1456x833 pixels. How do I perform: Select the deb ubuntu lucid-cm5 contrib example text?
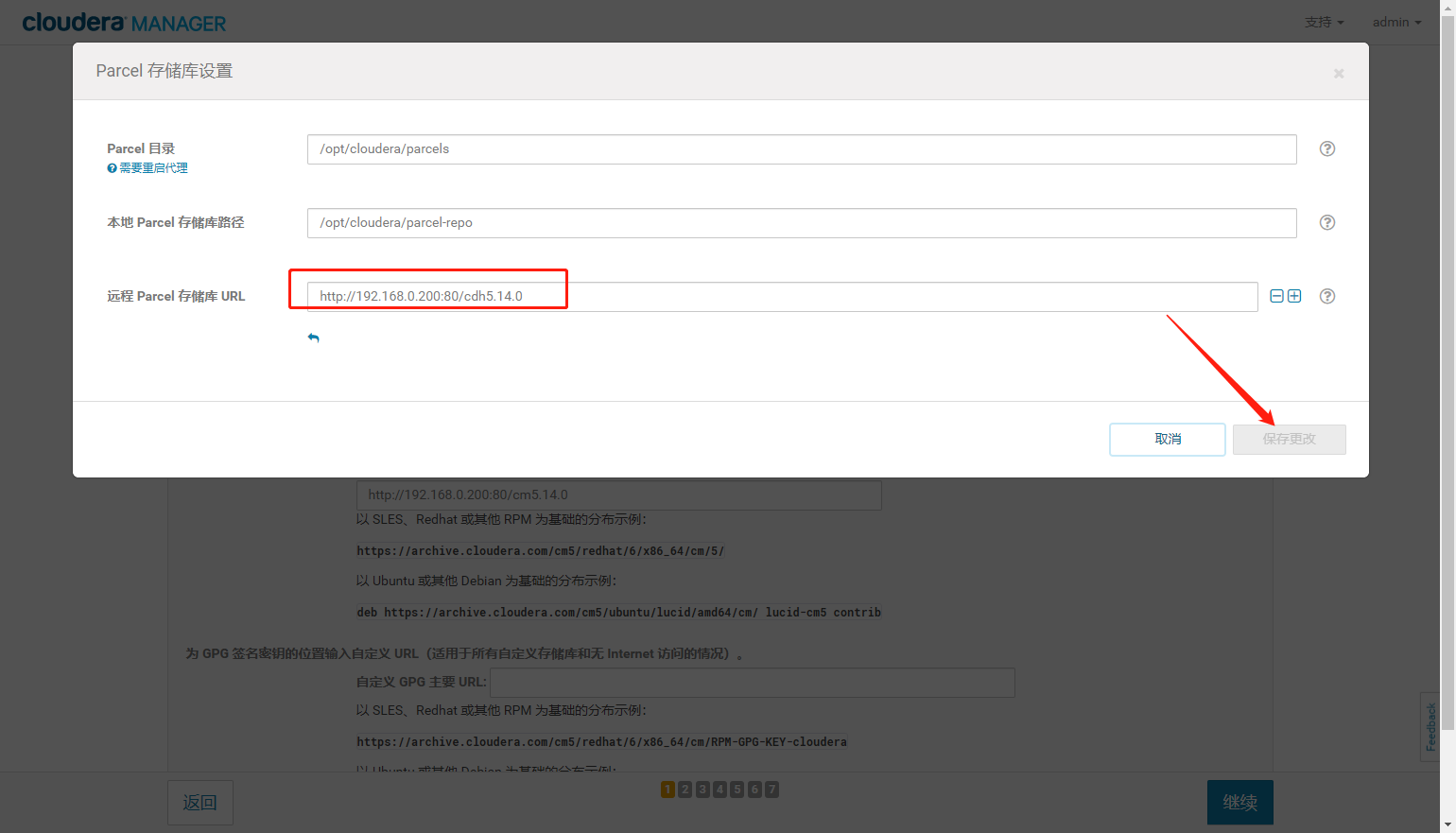click(619, 612)
